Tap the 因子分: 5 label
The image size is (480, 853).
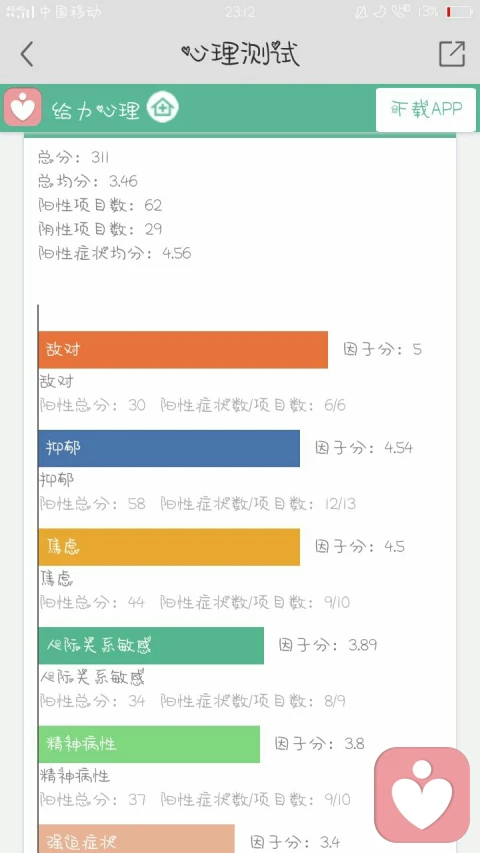pos(383,349)
